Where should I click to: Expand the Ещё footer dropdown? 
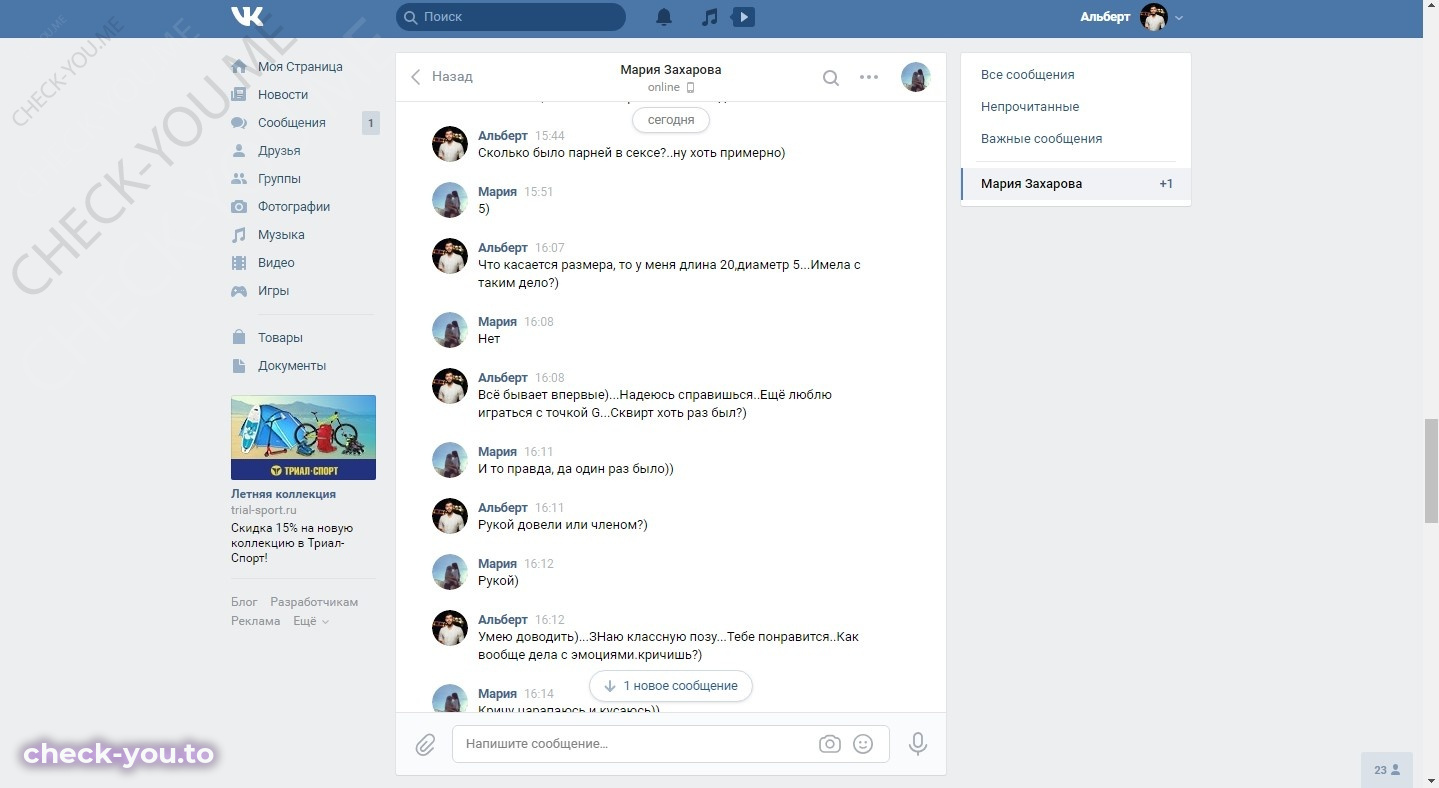(310, 621)
